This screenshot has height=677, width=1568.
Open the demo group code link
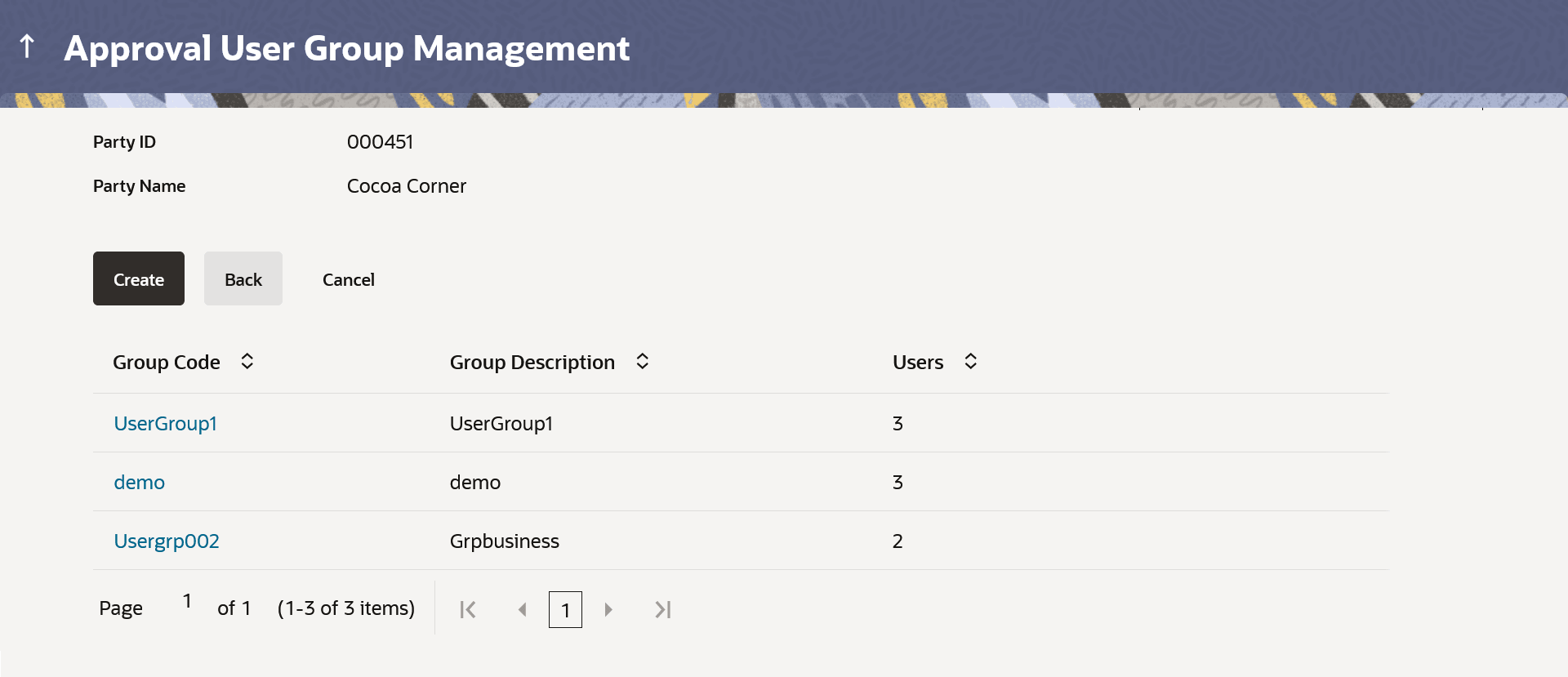(x=139, y=483)
